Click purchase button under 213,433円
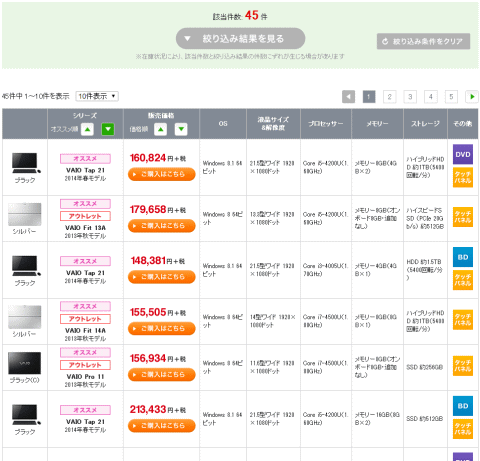Viewport: 480px width, 461px height. (x=162, y=426)
